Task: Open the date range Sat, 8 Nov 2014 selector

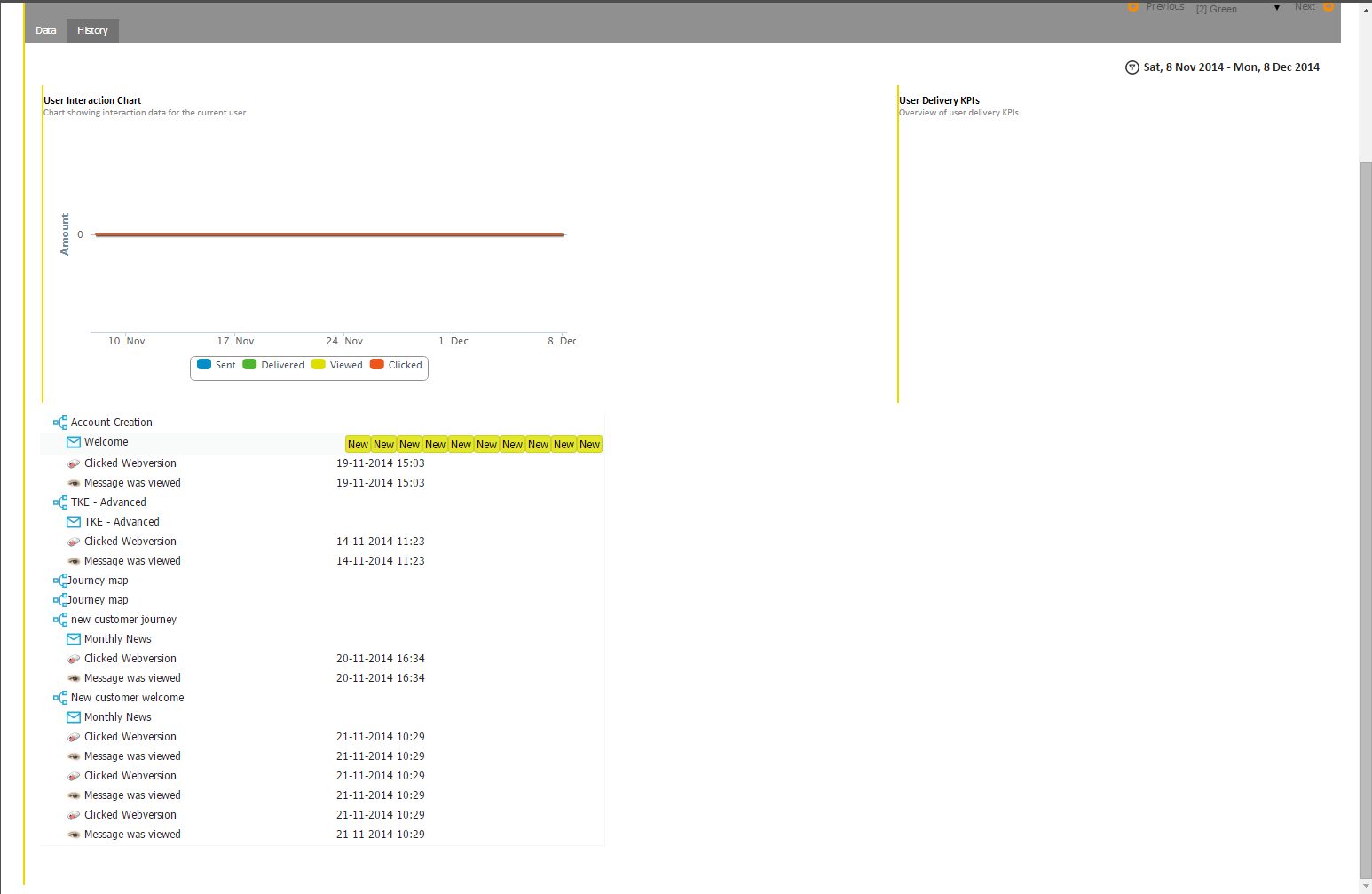Action: [1231, 67]
